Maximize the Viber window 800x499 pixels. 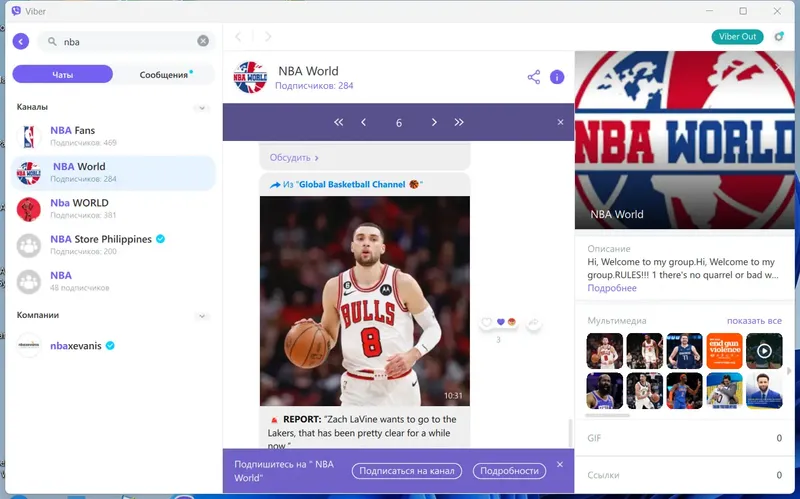(x=743, y=11)
